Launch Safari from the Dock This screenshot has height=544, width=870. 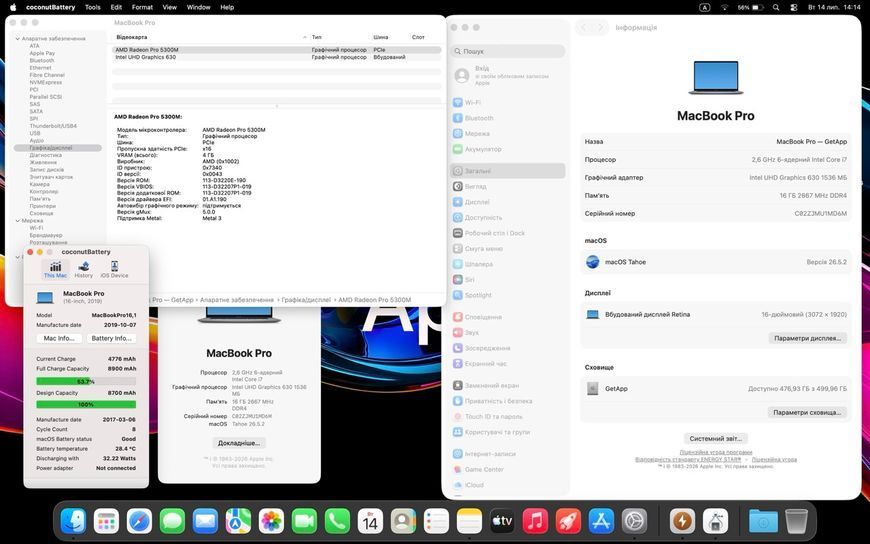139,521
